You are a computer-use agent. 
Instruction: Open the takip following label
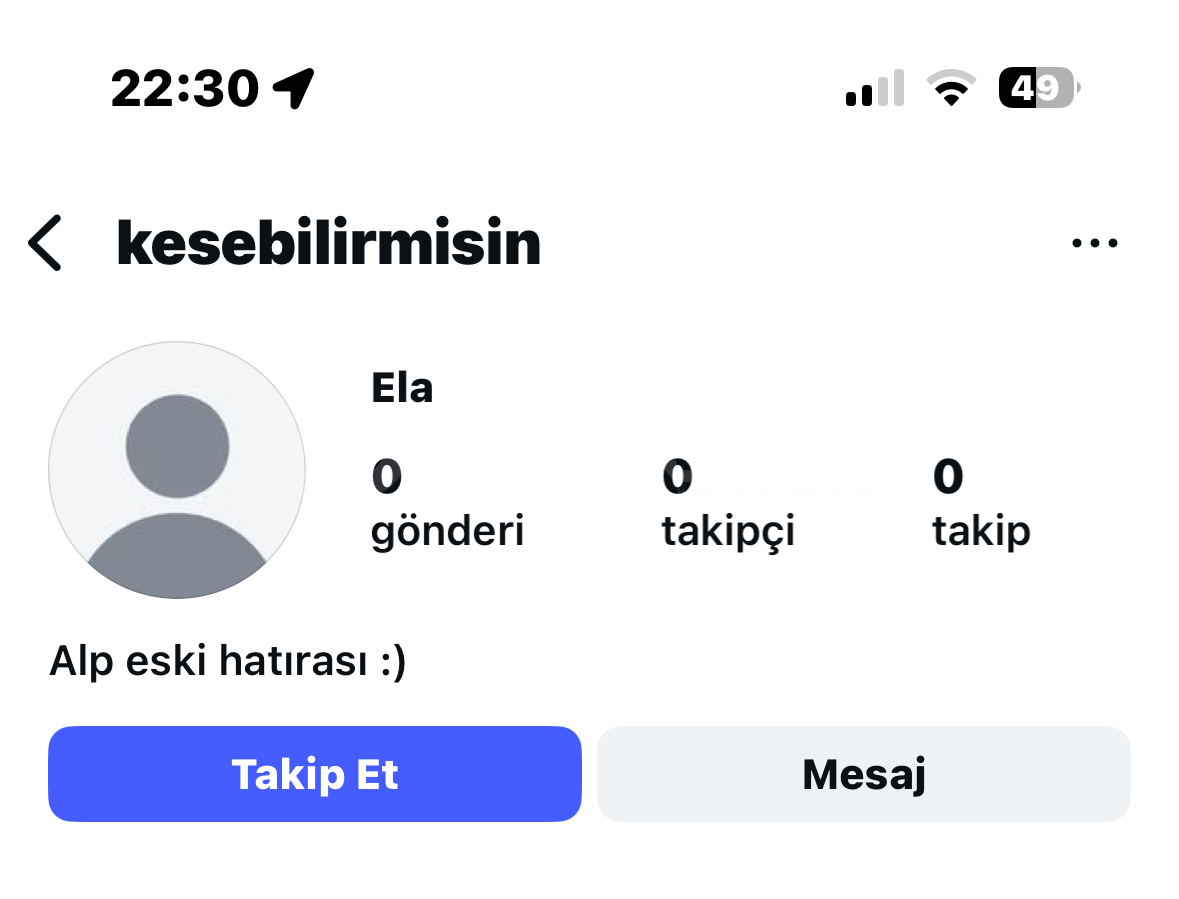981,531
